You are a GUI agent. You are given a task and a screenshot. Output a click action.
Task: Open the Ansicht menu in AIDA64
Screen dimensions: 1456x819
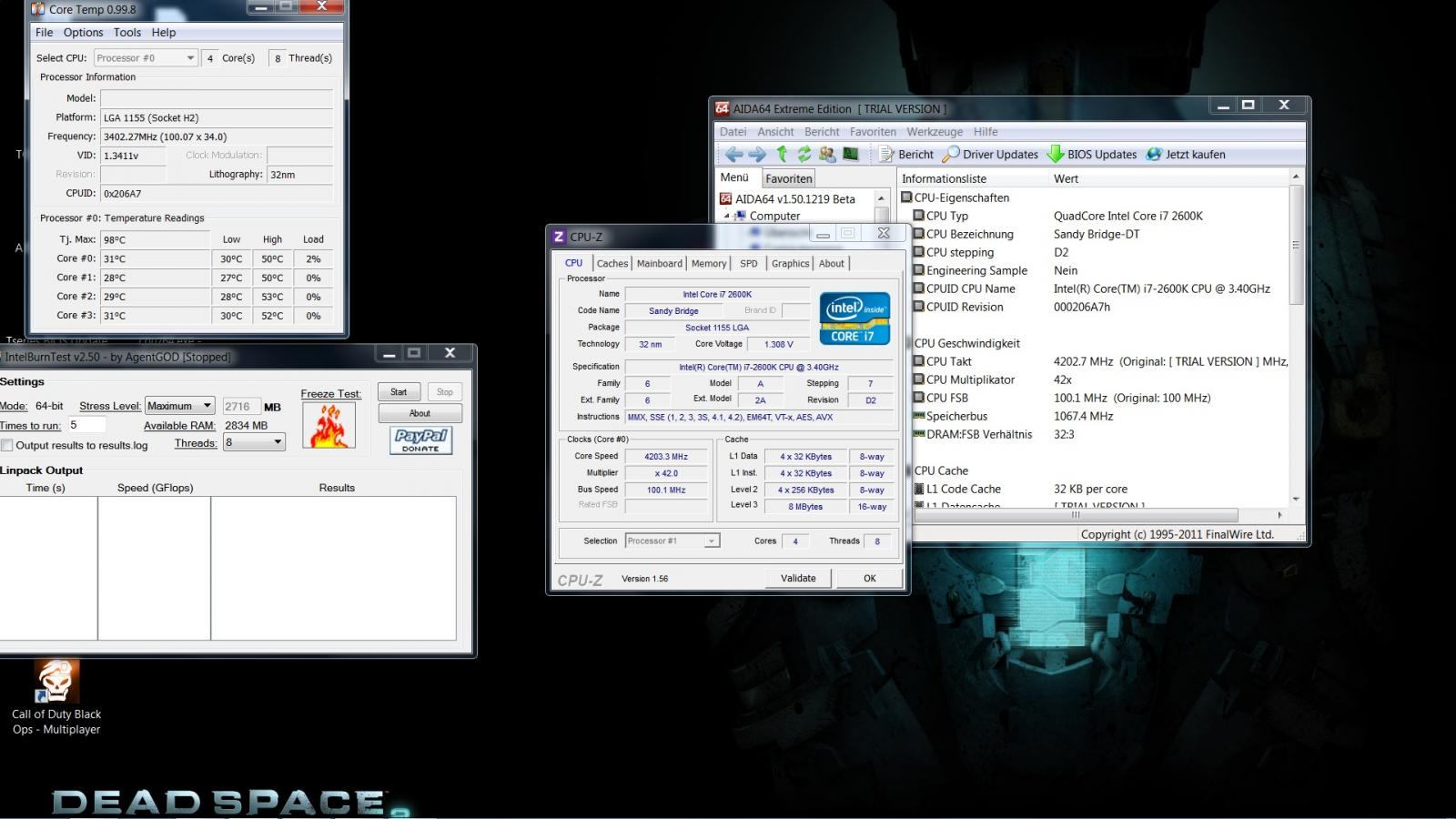775,131
